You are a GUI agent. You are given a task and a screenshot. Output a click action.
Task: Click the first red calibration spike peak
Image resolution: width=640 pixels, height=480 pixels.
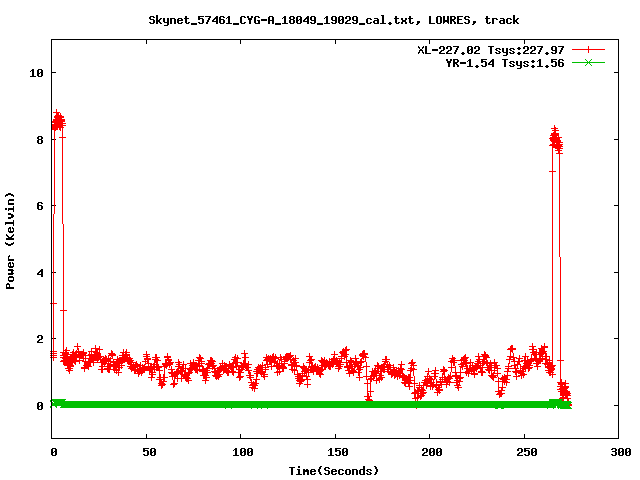click(58, 120)
